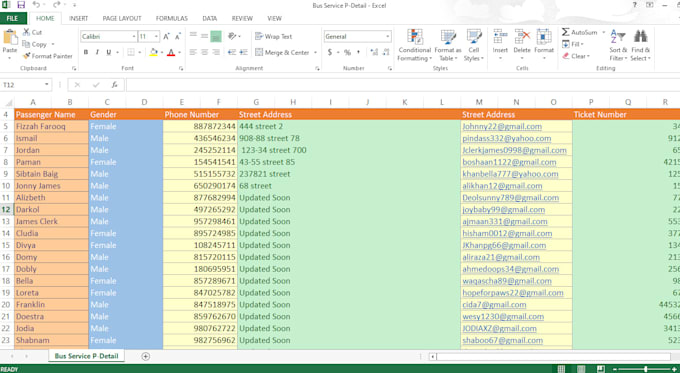Click the Undo arrow icon
680x373 pixels.
[x=36, y=5]
